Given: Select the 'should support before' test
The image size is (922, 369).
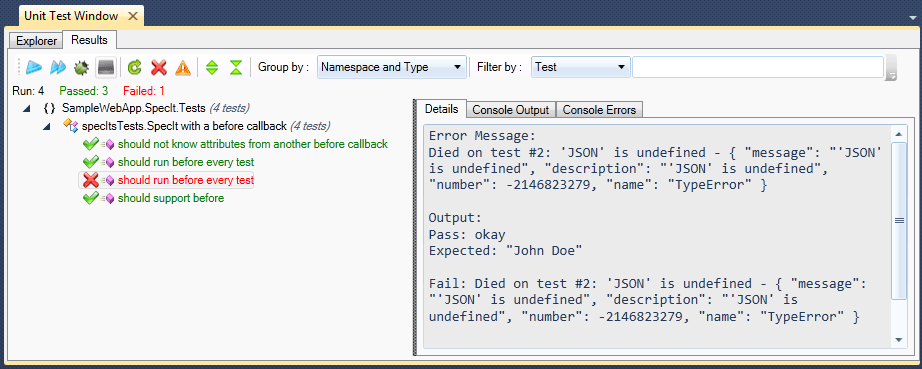Looking at the screenshot, I should coord(171,198).
